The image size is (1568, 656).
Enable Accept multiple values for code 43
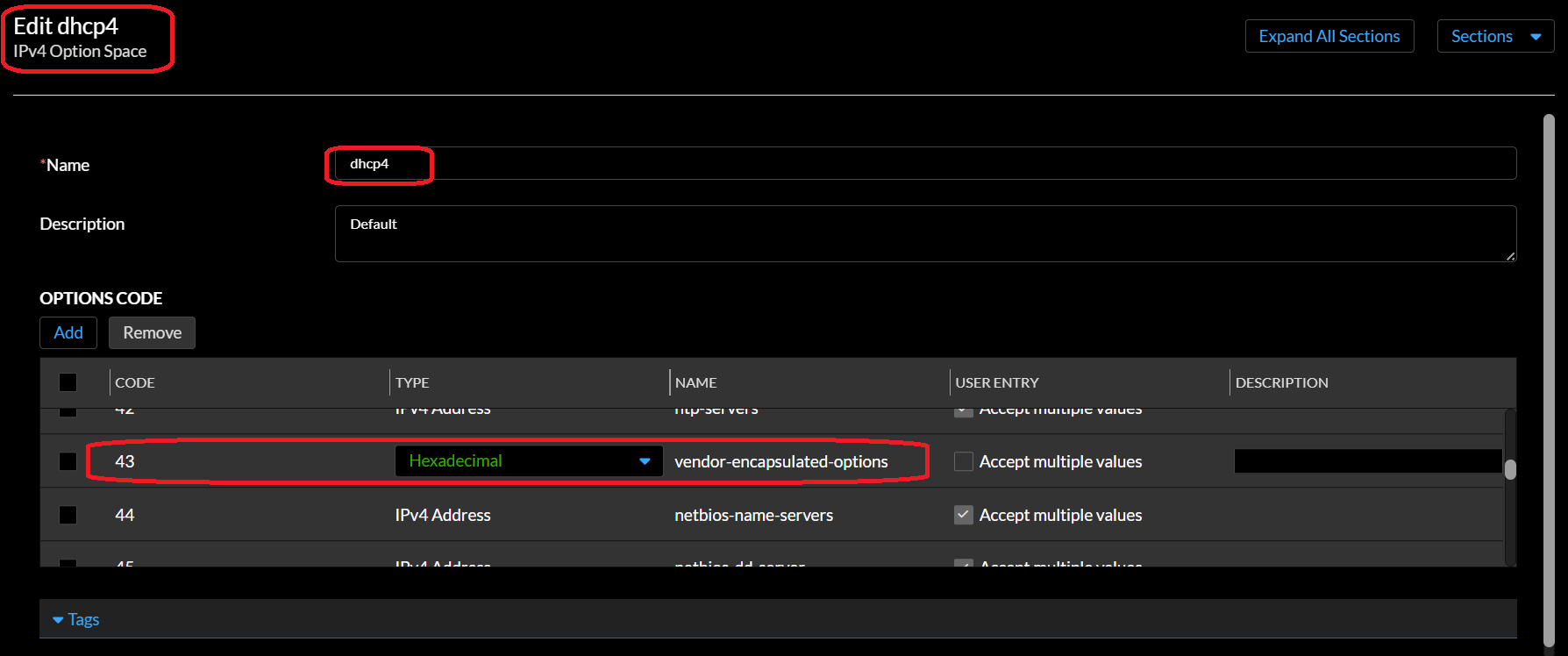(x=963, y=461)
